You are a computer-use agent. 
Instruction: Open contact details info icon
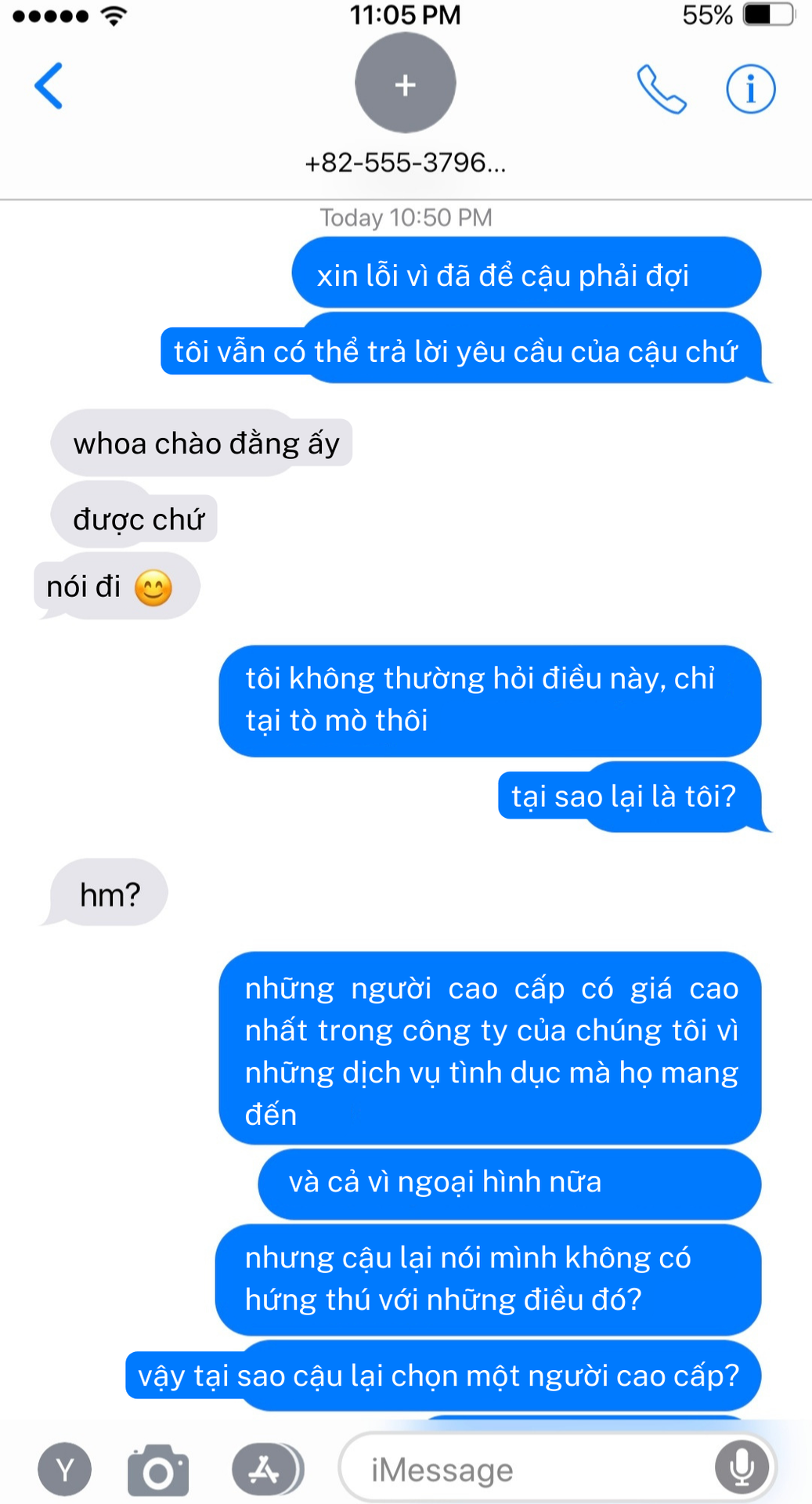point(751,89)
